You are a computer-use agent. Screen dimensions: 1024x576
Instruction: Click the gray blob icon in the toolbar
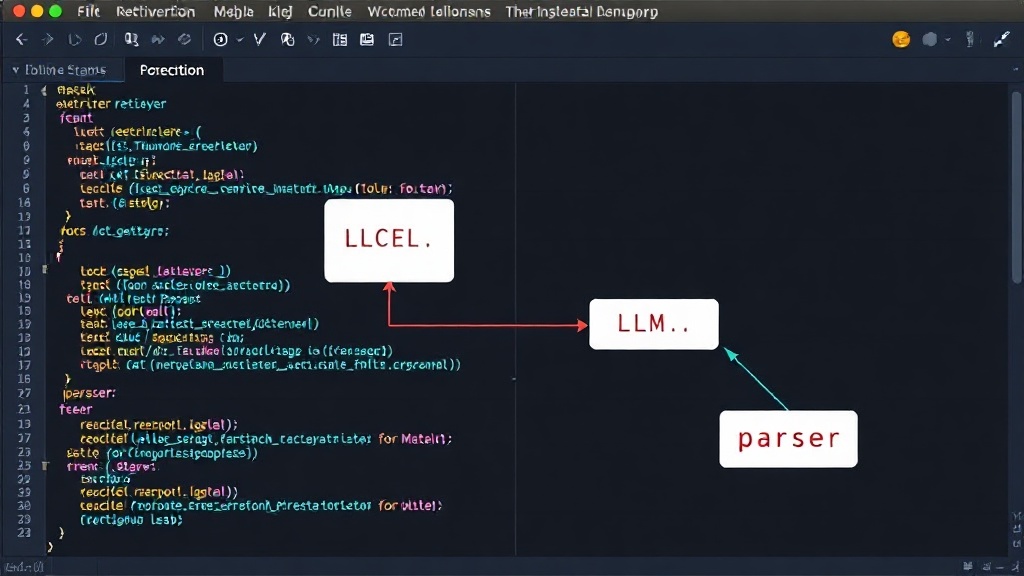click(930, 40)
